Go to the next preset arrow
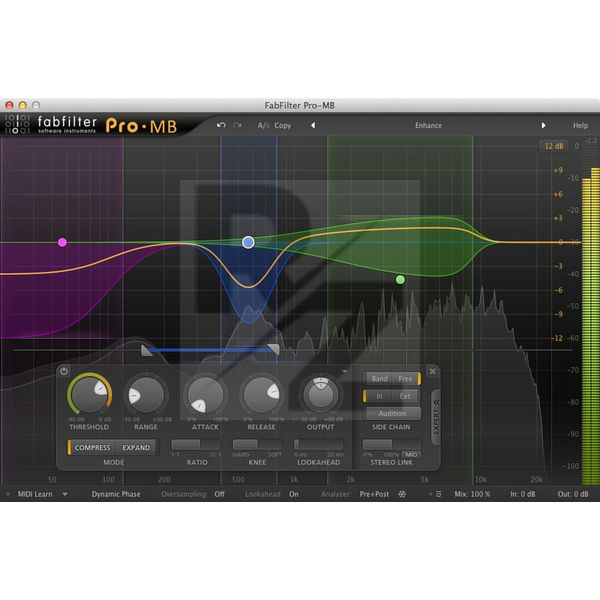This screenshot has height=600, width=600. (543, 125)
